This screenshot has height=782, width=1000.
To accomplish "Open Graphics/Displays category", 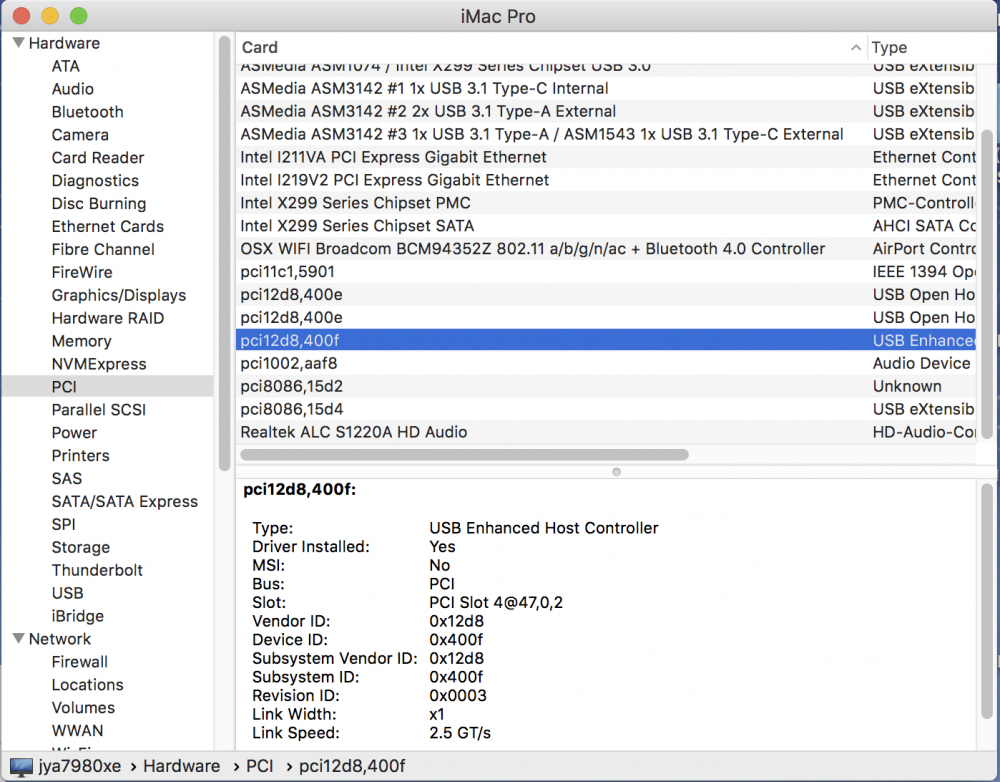I will (119, 295).
